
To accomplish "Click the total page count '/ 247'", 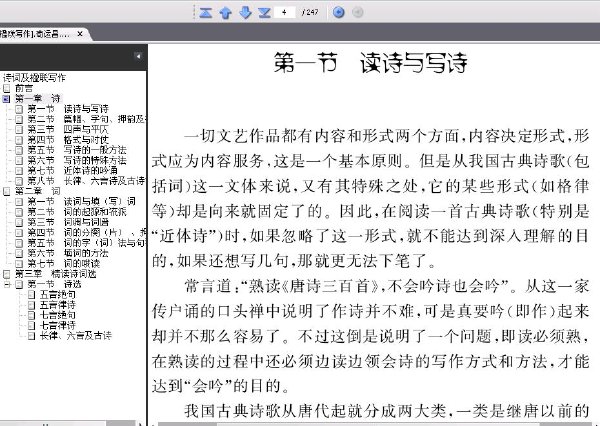I will [310, 12].
